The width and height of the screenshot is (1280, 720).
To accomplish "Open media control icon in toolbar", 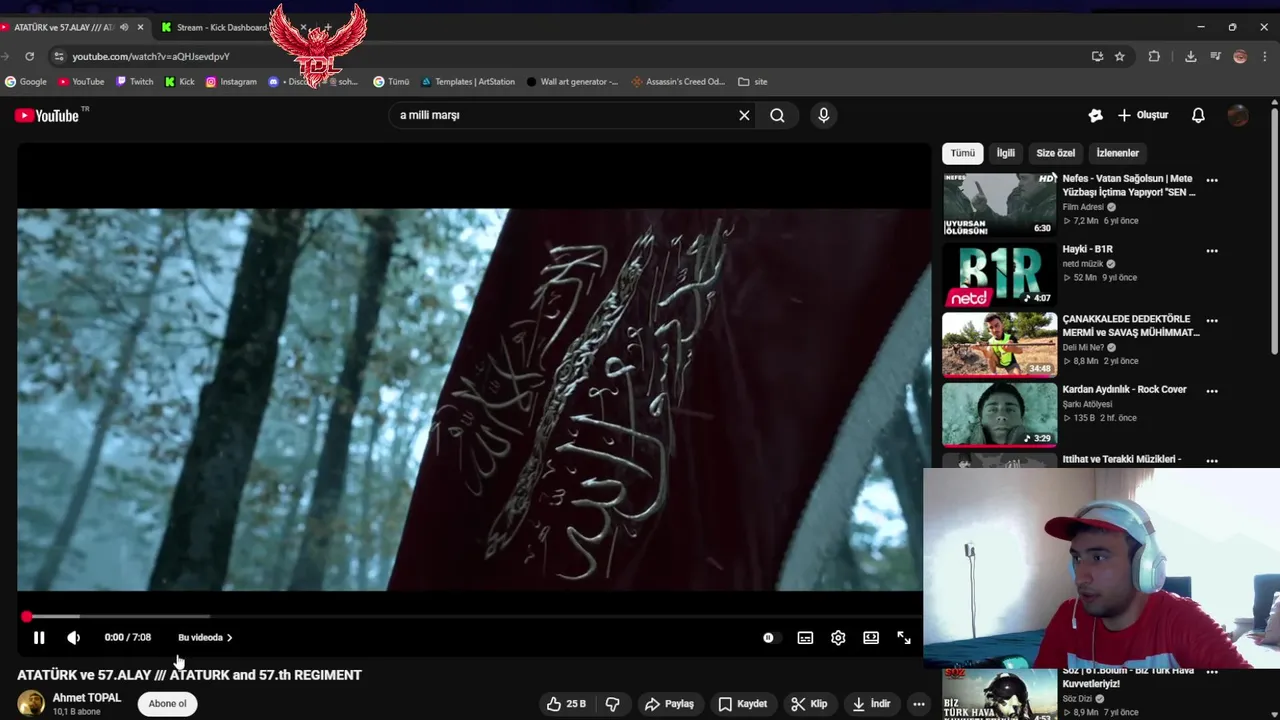I will [1215, 56].
